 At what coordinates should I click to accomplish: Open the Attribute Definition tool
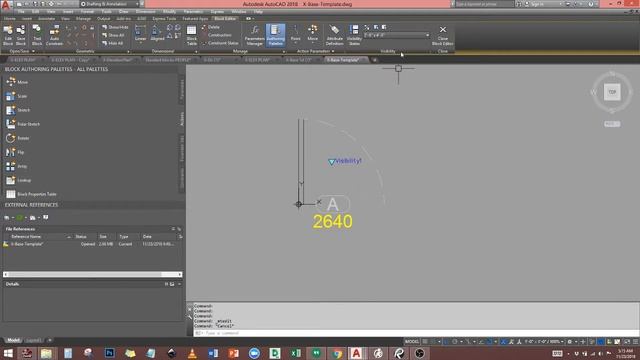334,35
